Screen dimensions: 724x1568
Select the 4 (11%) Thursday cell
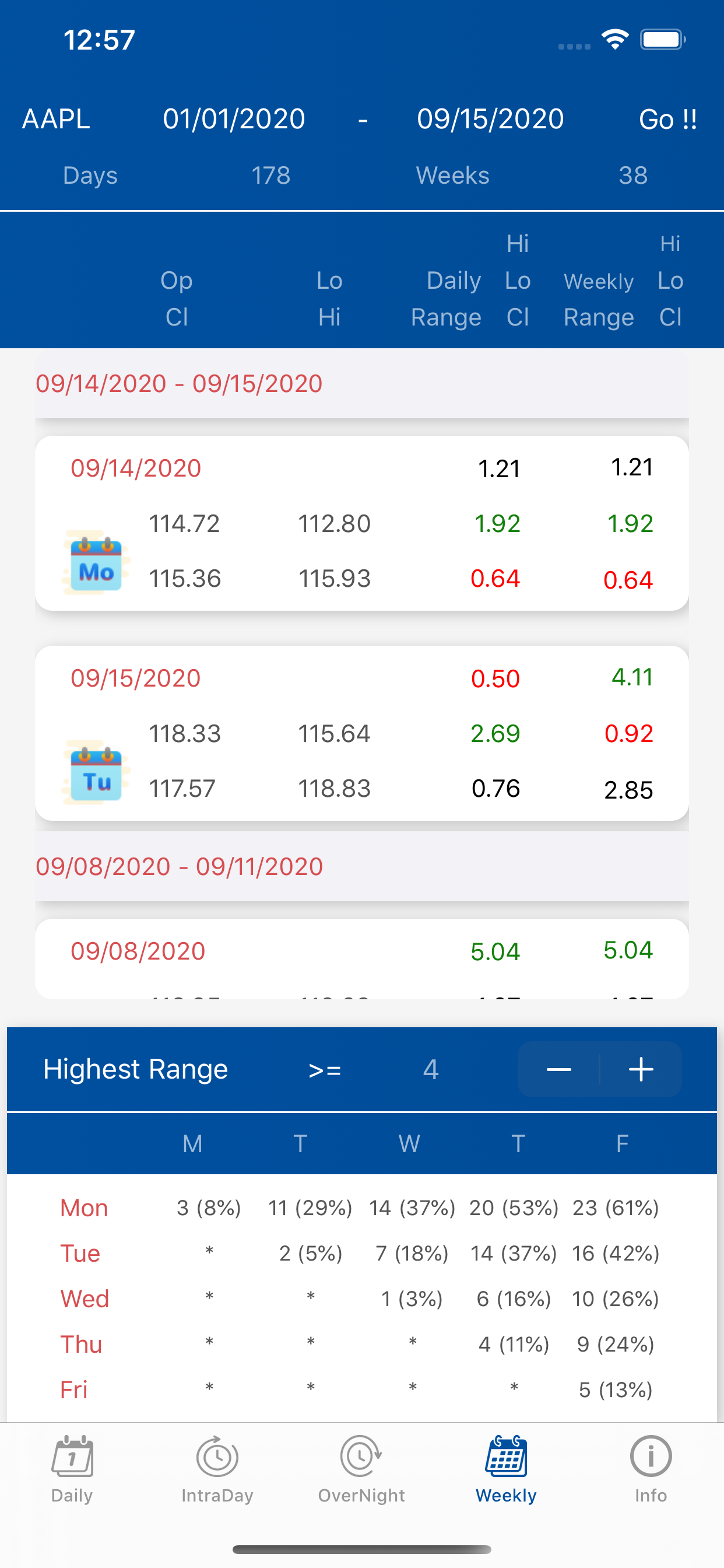tap(514, 1345)
